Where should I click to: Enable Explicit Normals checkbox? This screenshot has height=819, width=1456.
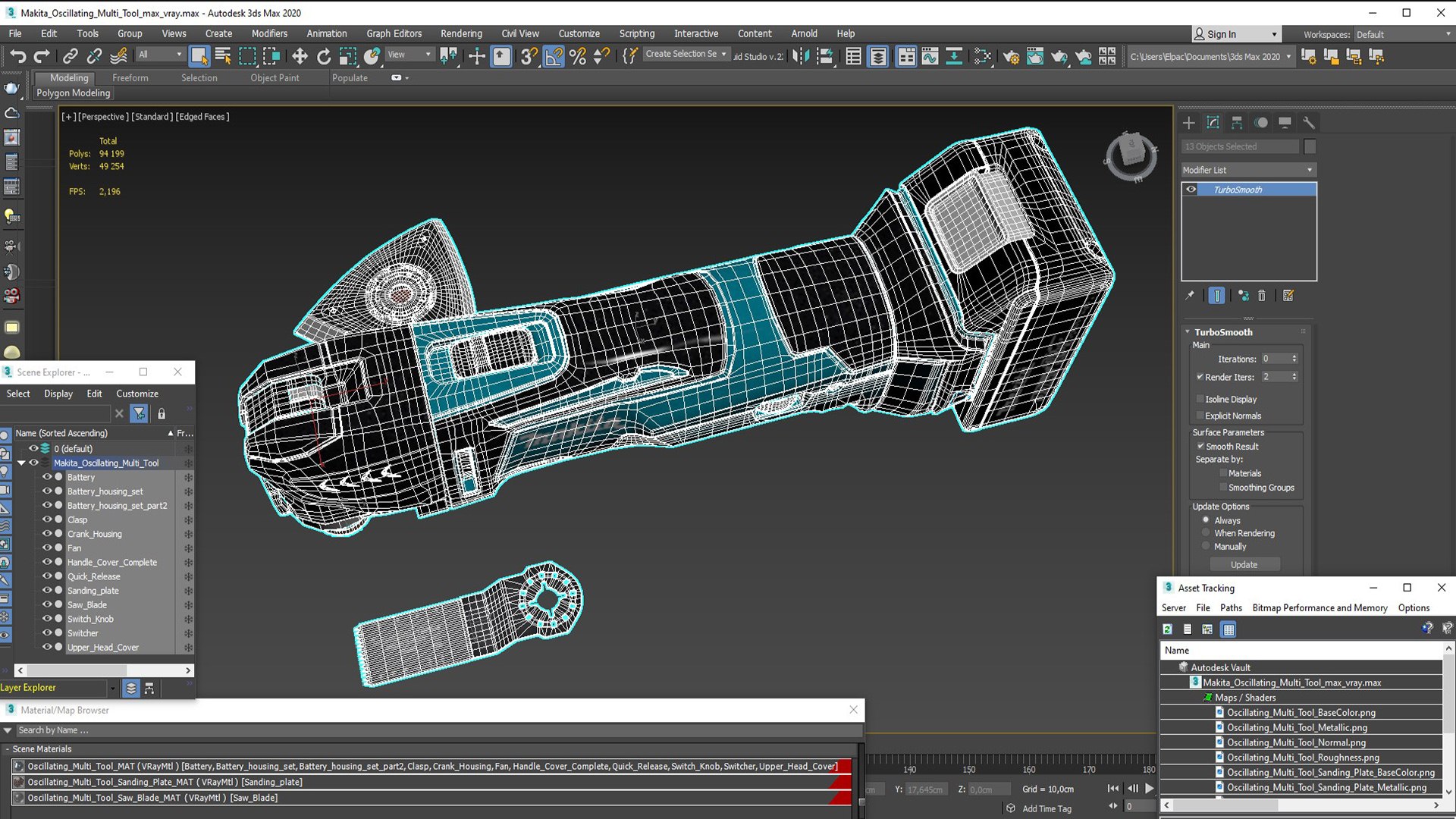click(x=1200, y=416)
